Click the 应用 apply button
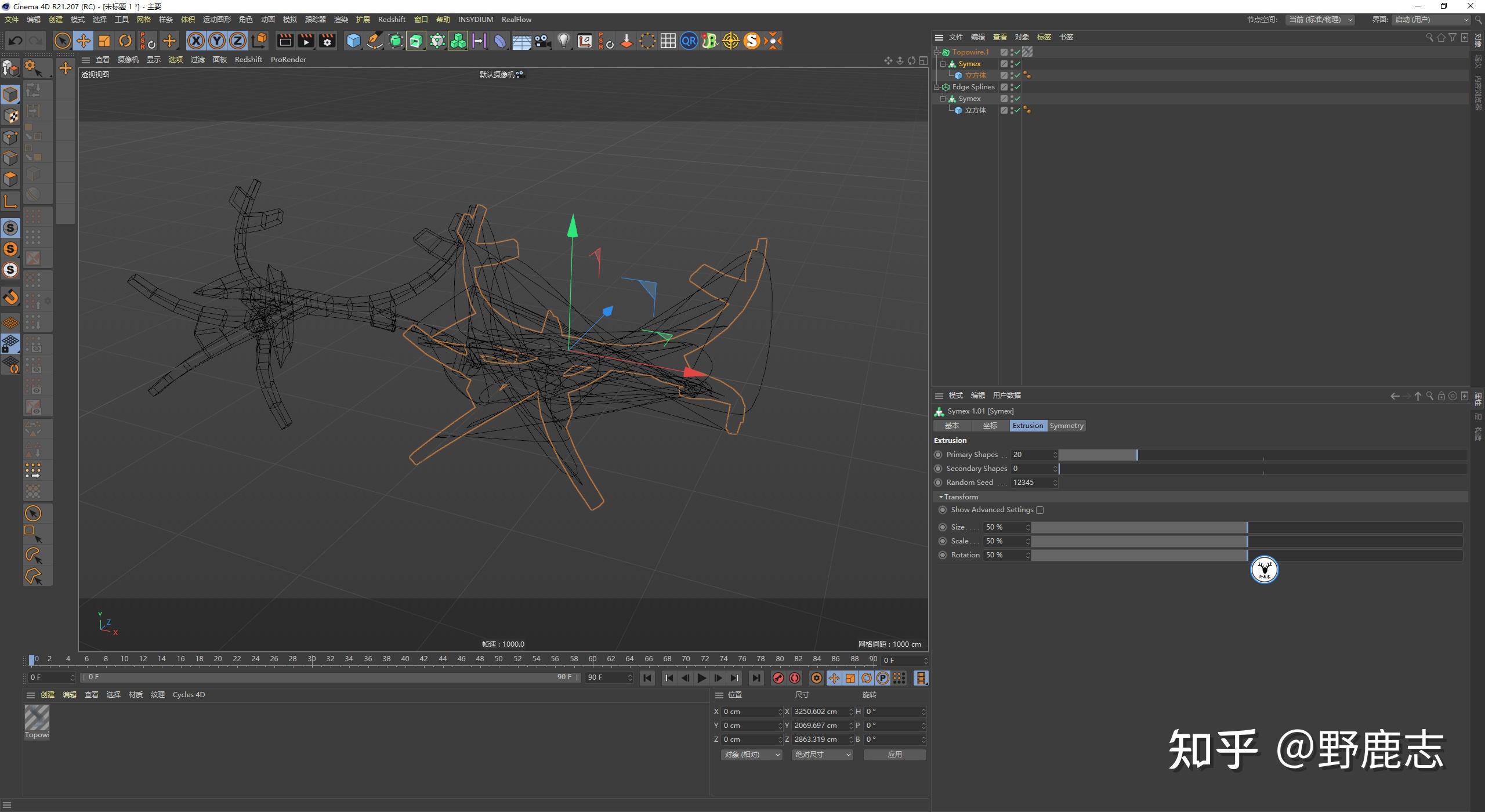Screen dimensions: 1485x812 [894, 755]
